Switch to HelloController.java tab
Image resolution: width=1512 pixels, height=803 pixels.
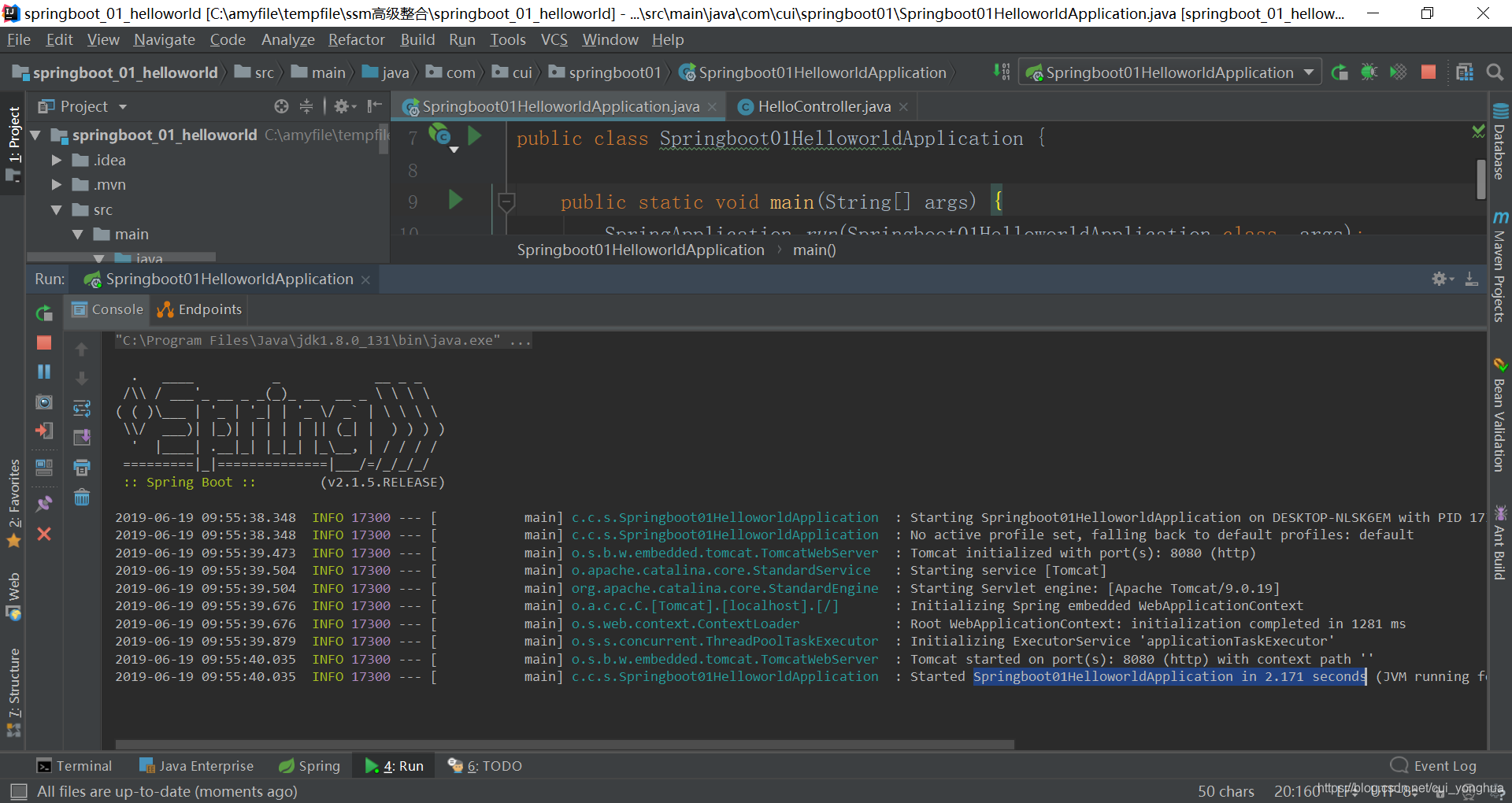[x=824, y=106]
